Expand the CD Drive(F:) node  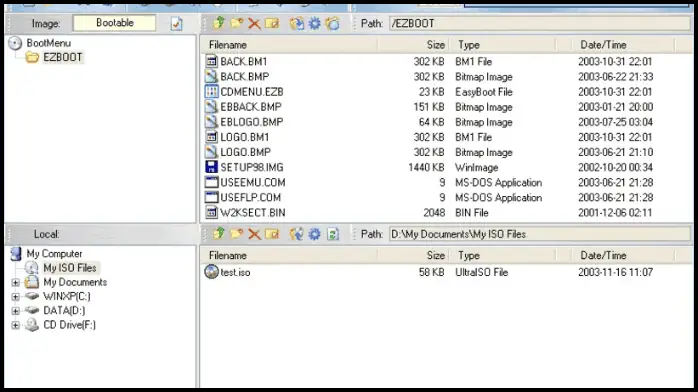coord(16,325)
